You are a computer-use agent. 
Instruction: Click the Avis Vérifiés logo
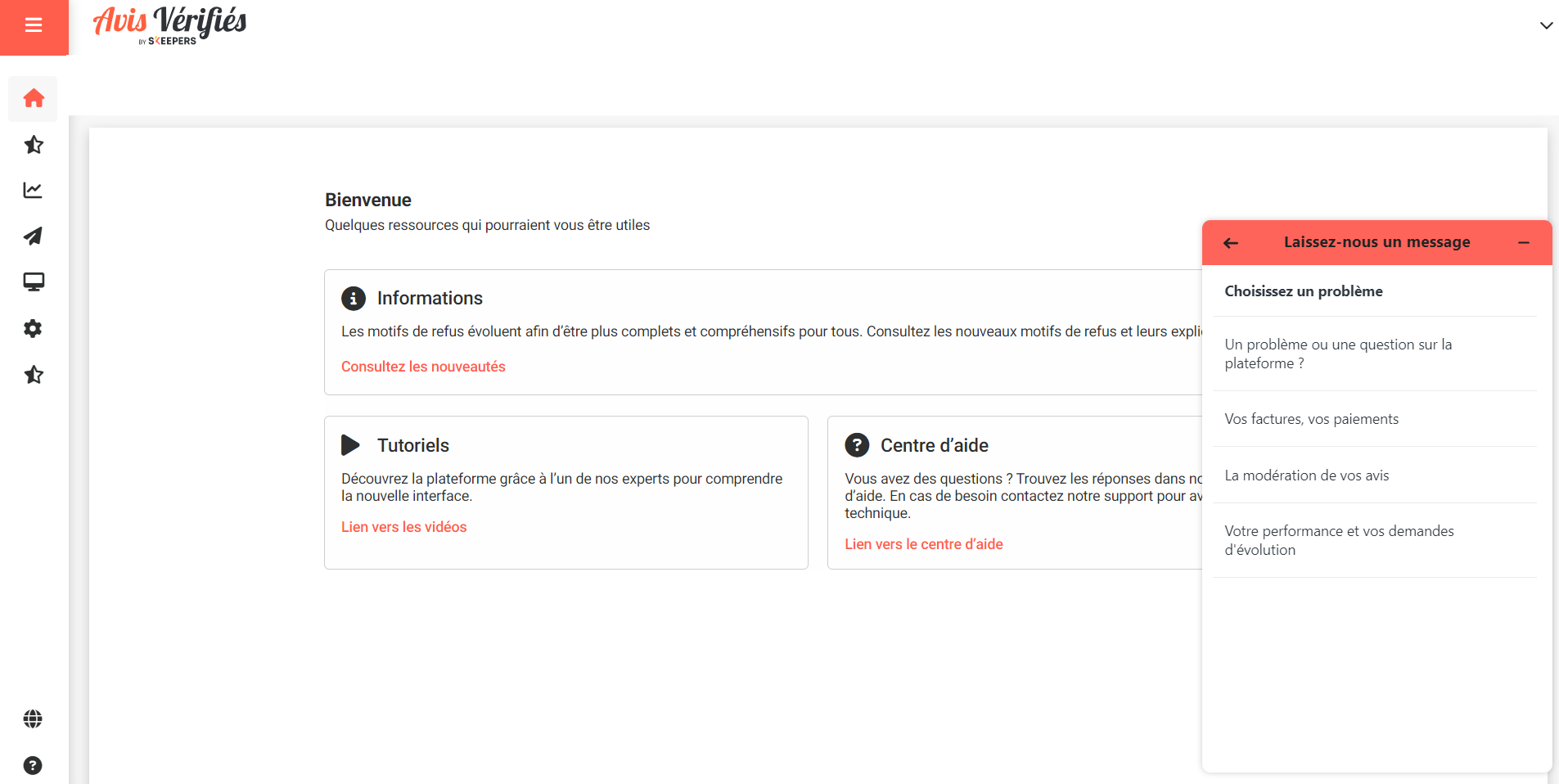tap(169, 25)
